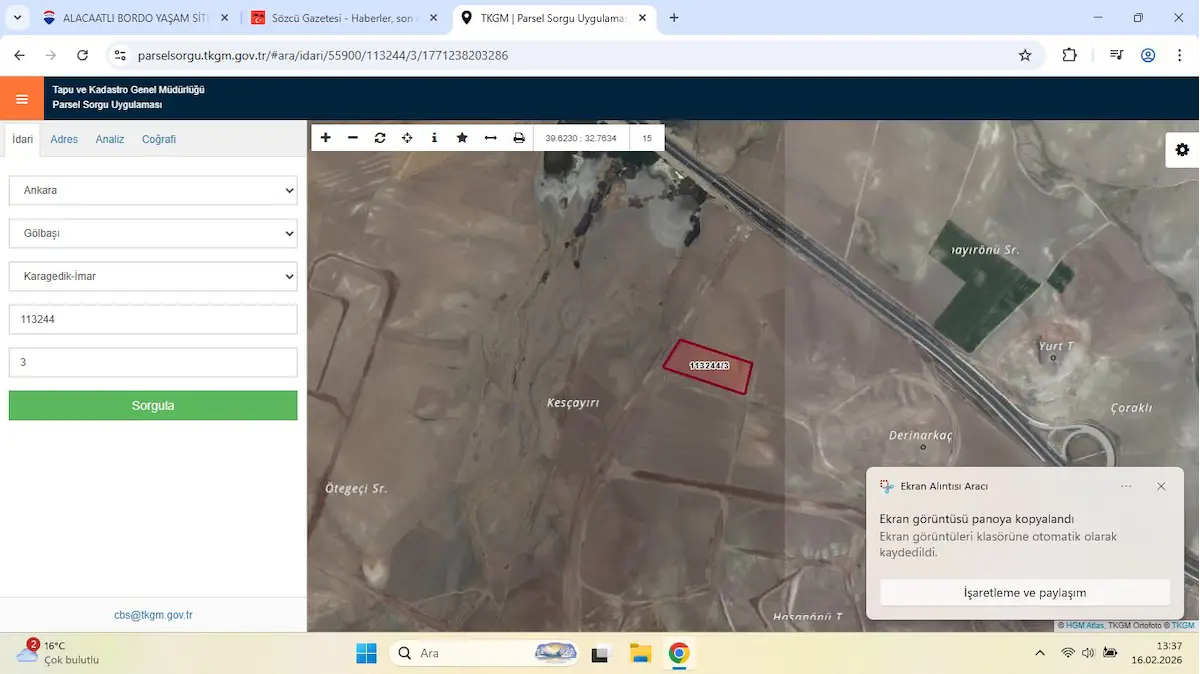Open Chrome media controls icon
The image size is (1200, 674).
[x=1117, y=56]
